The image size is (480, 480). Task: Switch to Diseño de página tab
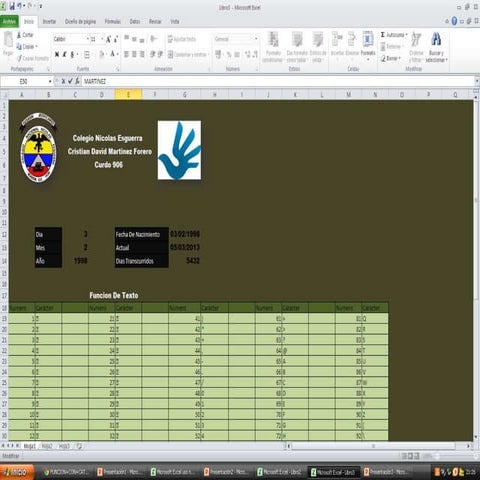pos(80,22)
